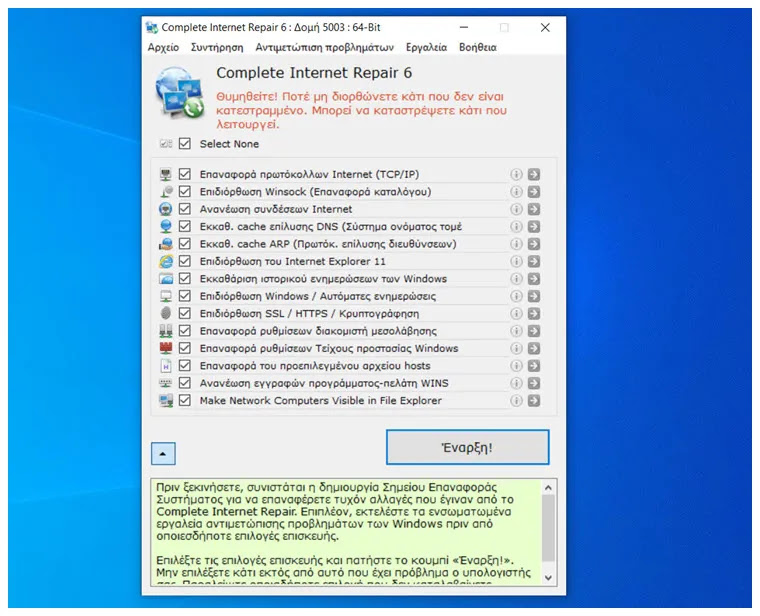The width and height of the screenshot is (760, 616).
Task: Run arrow for proxy server settings reset
Action: [534, 331]
